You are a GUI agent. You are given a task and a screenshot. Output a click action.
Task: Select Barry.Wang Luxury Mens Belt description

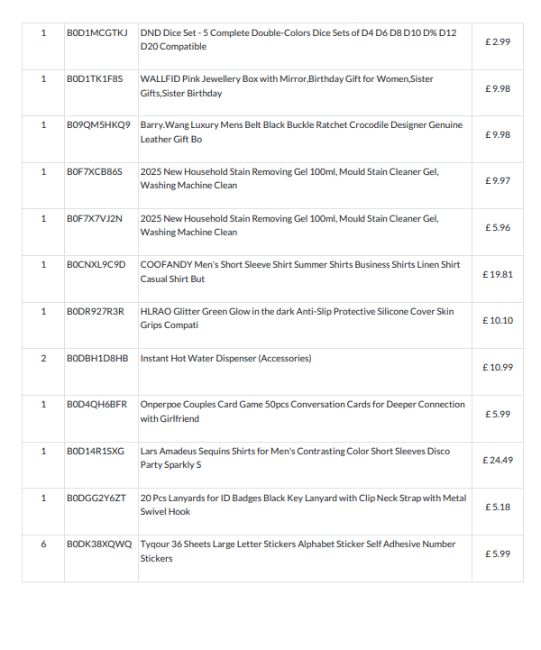pyautogui.click(x=301, y=132)
